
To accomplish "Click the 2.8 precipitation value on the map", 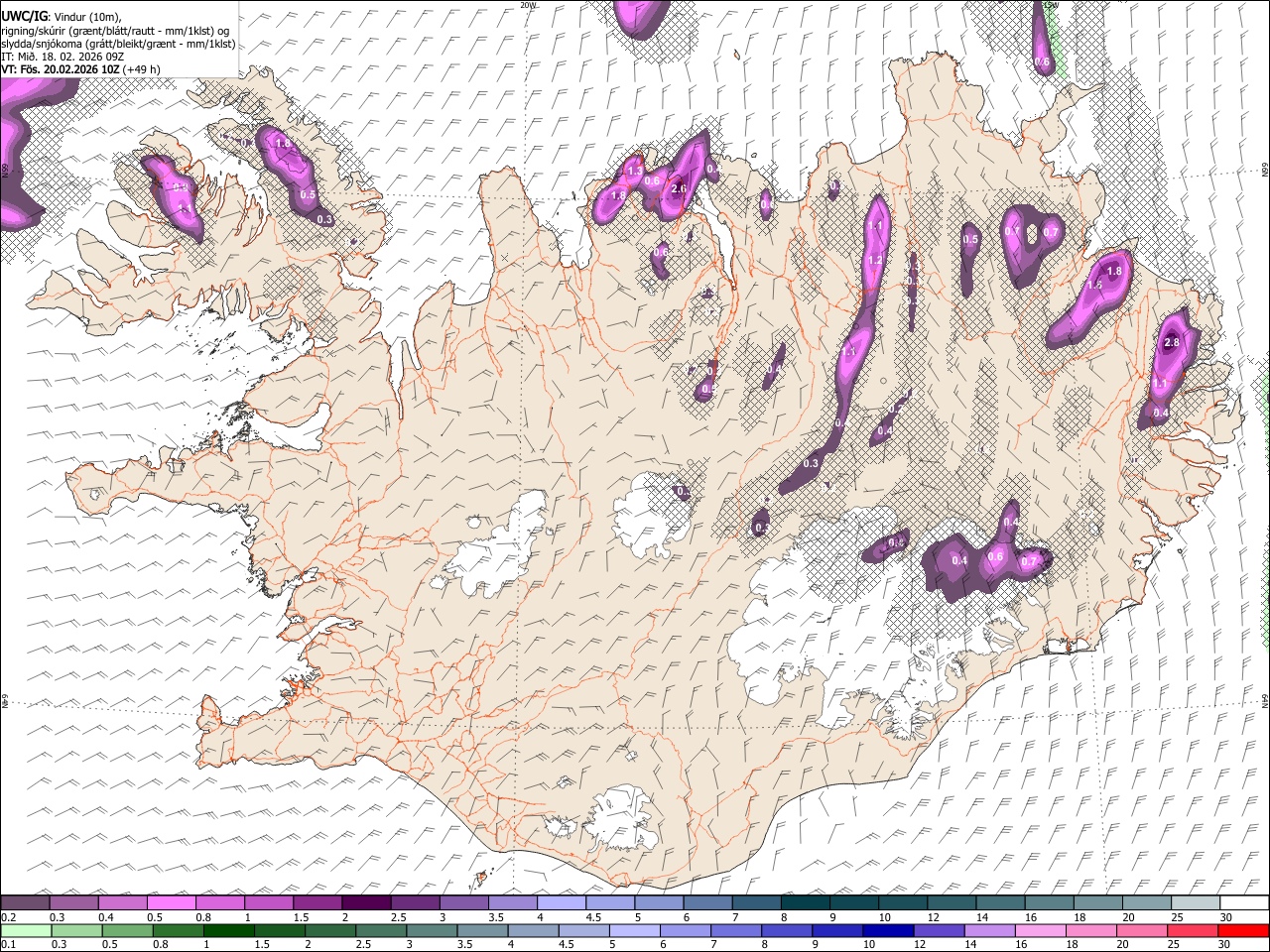I will click(1172, 343).
